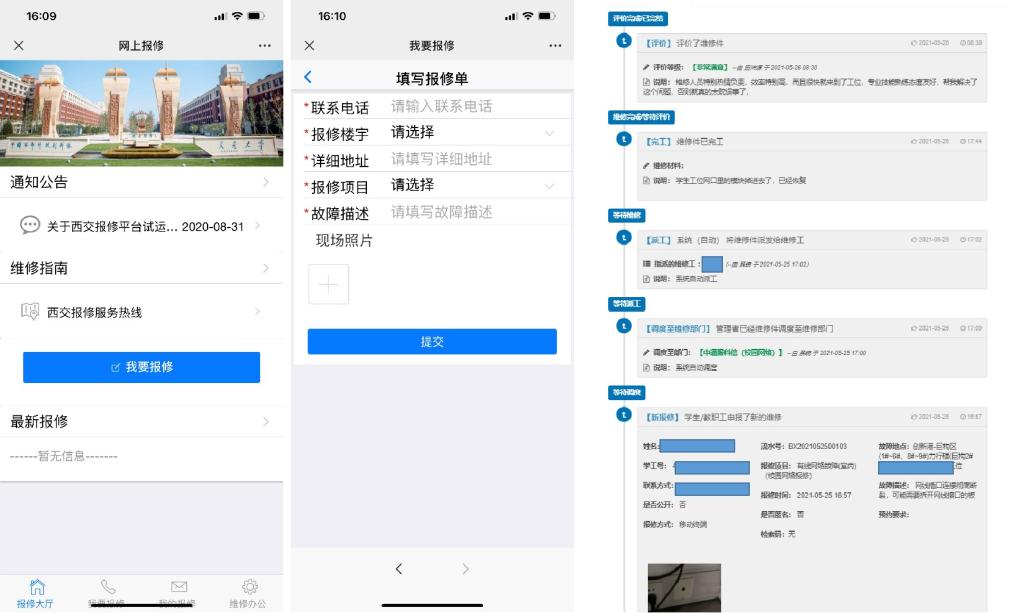Add a 现场照片 using the plus box

click(328, 284)
